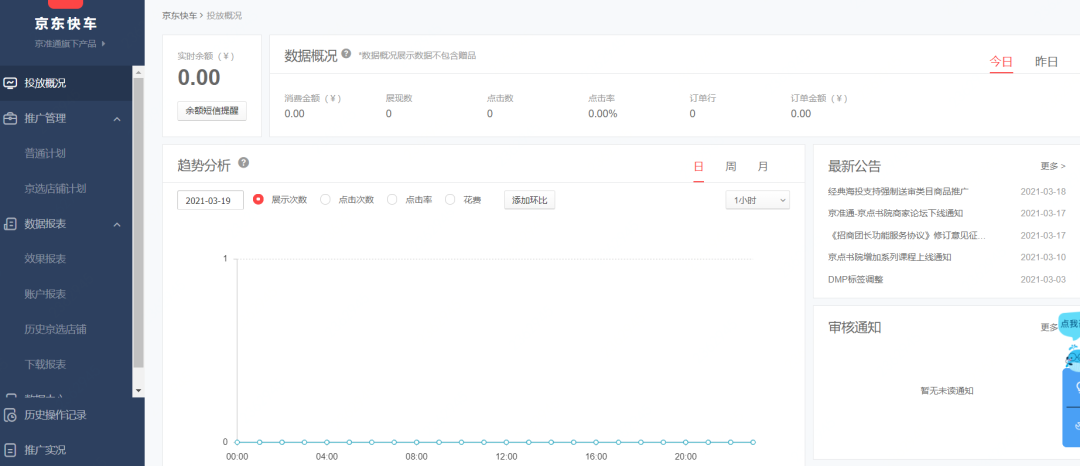
Task: Open announcement 京点书院增加系列课程上线通知
Action: [x=890, y=257]
